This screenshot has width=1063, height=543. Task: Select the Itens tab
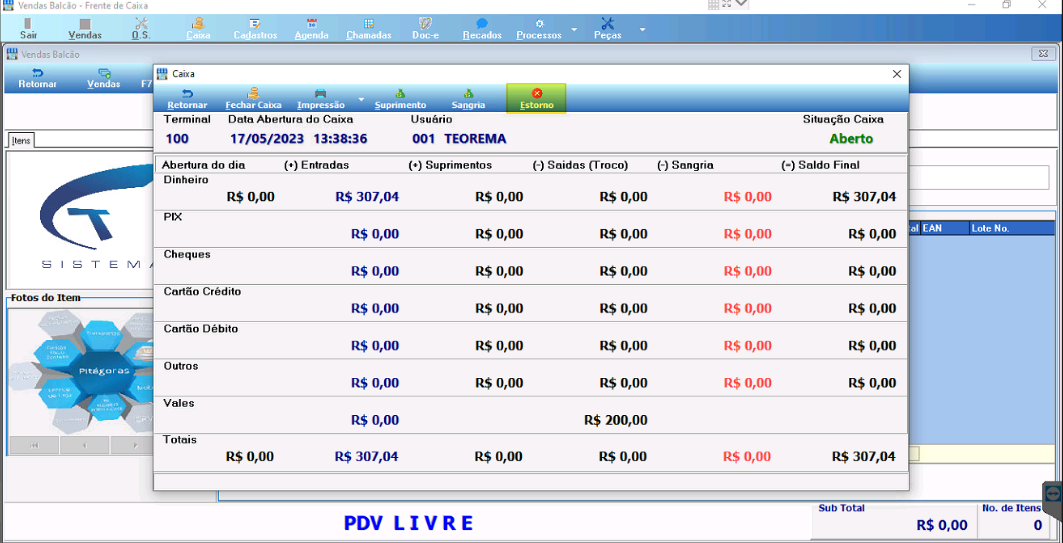20,140
